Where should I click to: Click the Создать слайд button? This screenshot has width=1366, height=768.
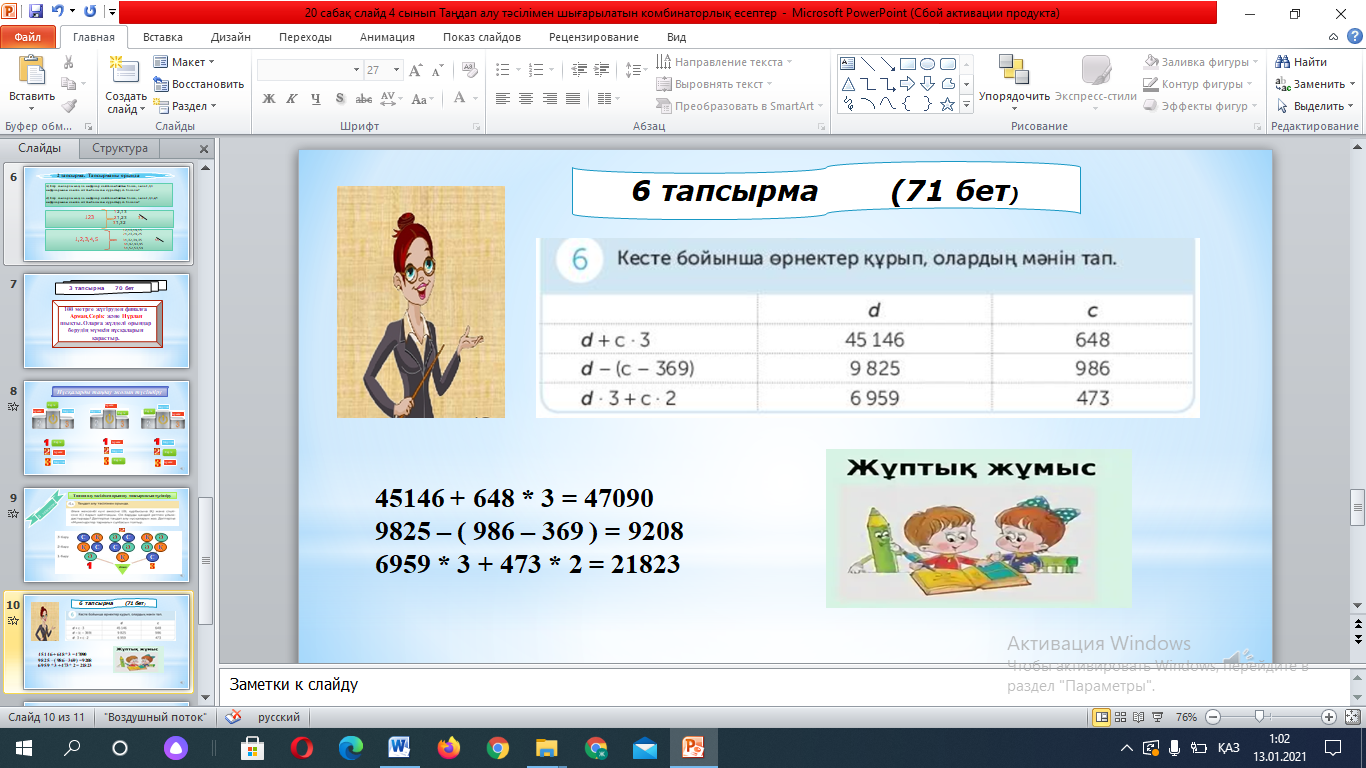click(x=126, y=84)
